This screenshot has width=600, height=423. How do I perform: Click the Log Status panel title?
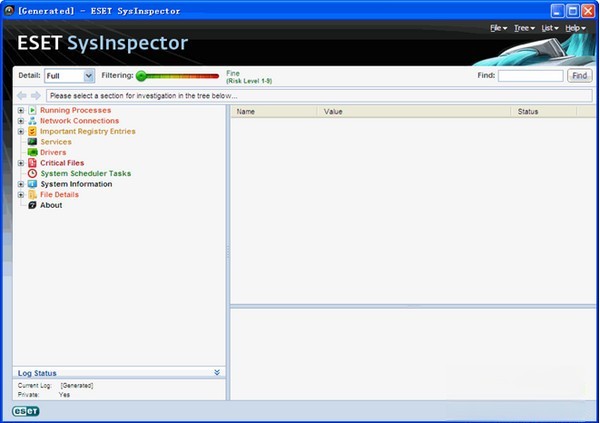point(37,373)
